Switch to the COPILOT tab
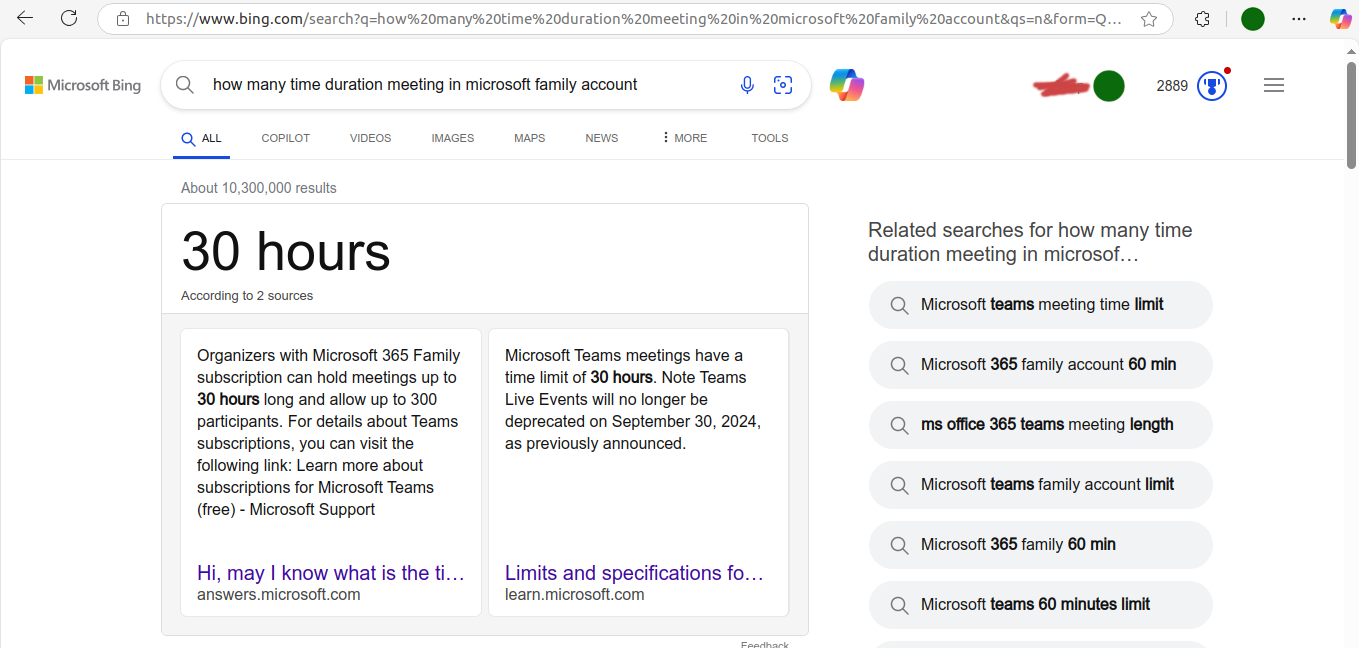 pos(286,138)
